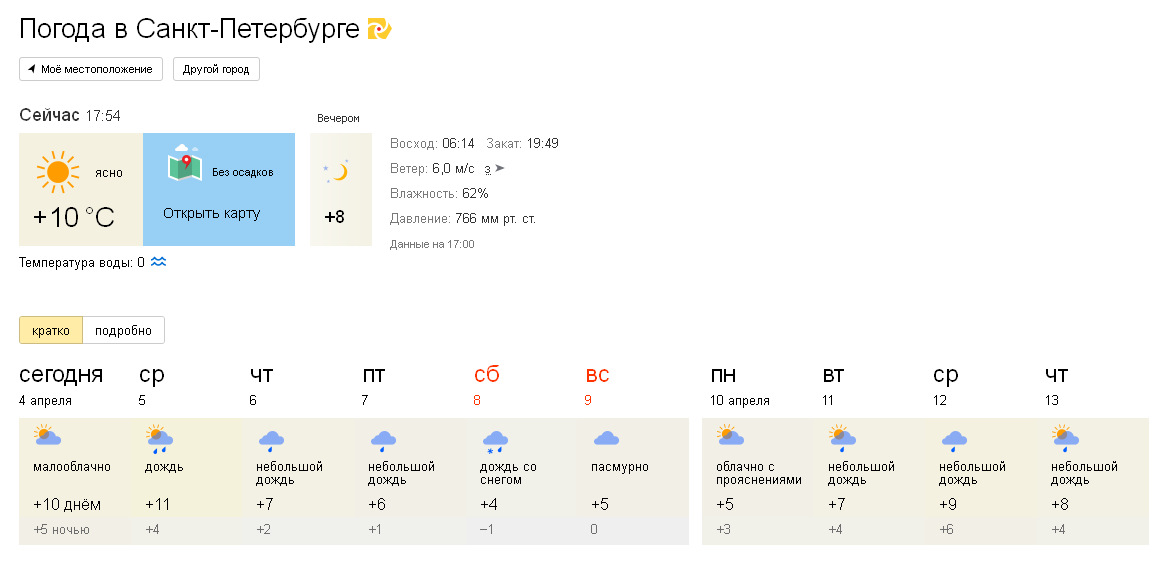Switch to the кратко forecast view
Screen dimensions: 1159x566
pyautogui.click(x=51, y=330)
